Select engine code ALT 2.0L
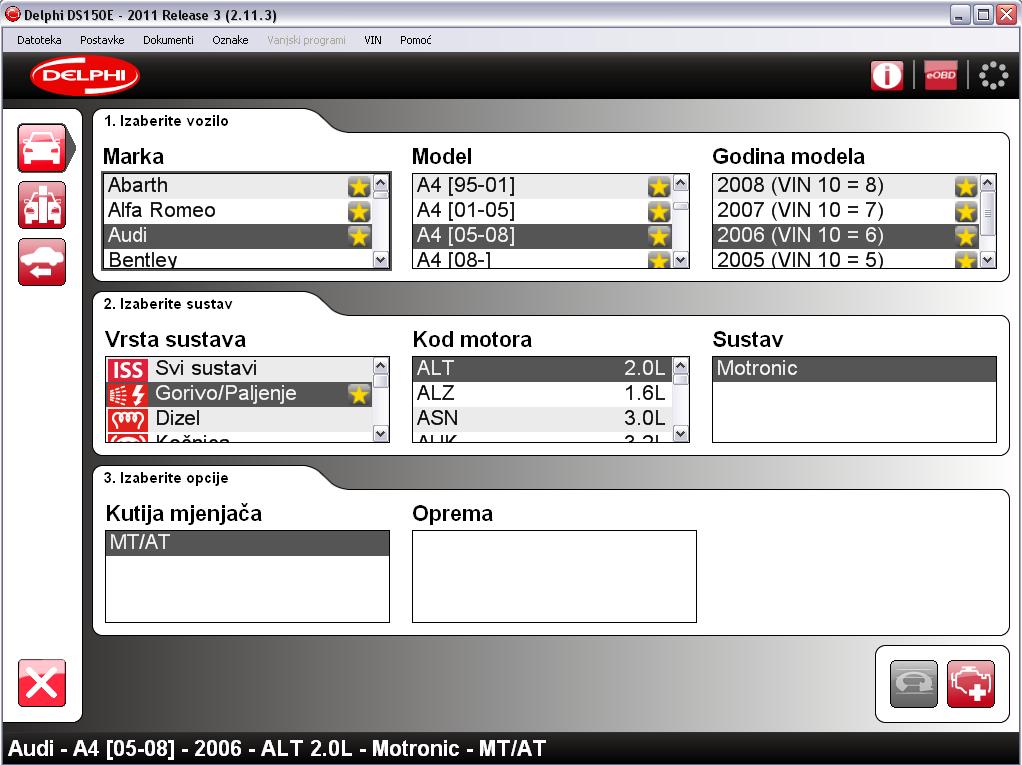 pos(542,369)
